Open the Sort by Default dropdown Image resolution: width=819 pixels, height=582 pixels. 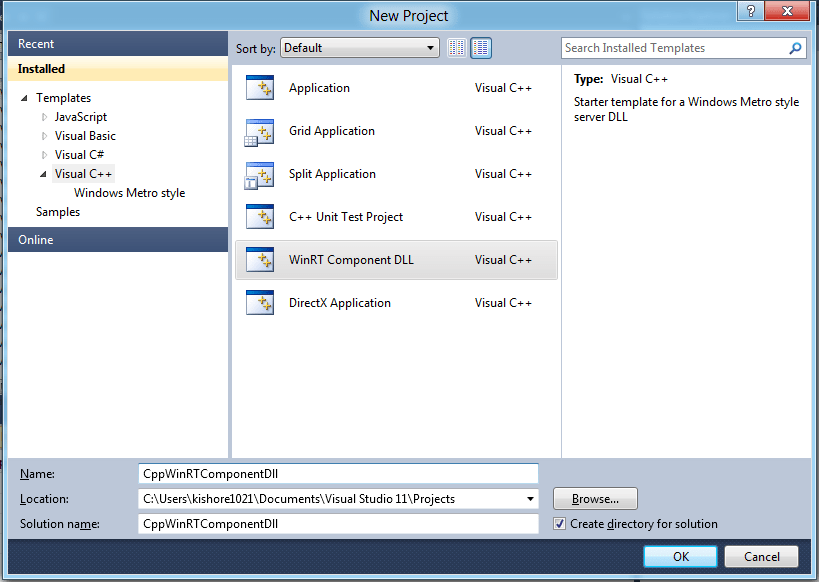click(x=359, y=48)
